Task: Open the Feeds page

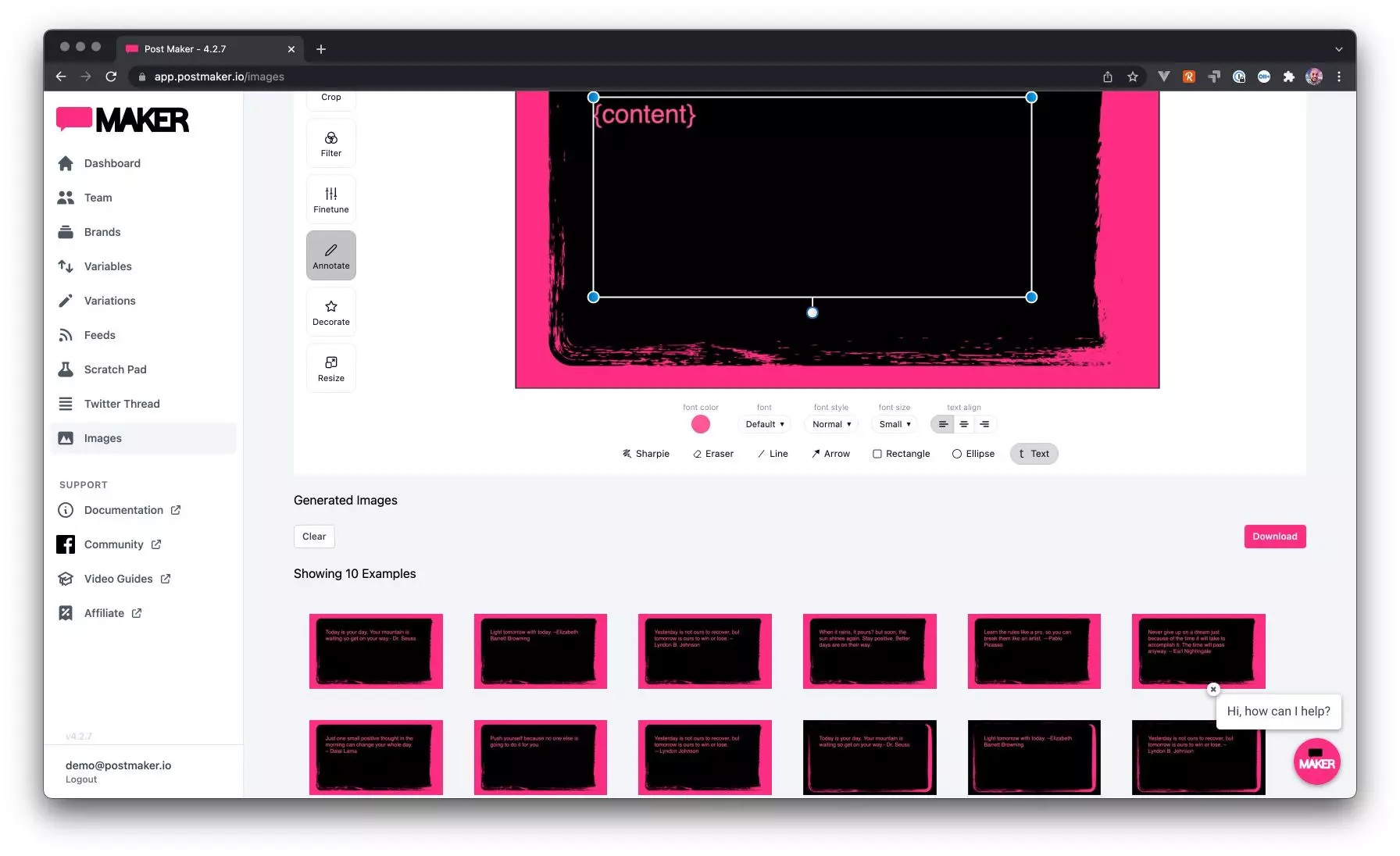Action: coord(143,335)
